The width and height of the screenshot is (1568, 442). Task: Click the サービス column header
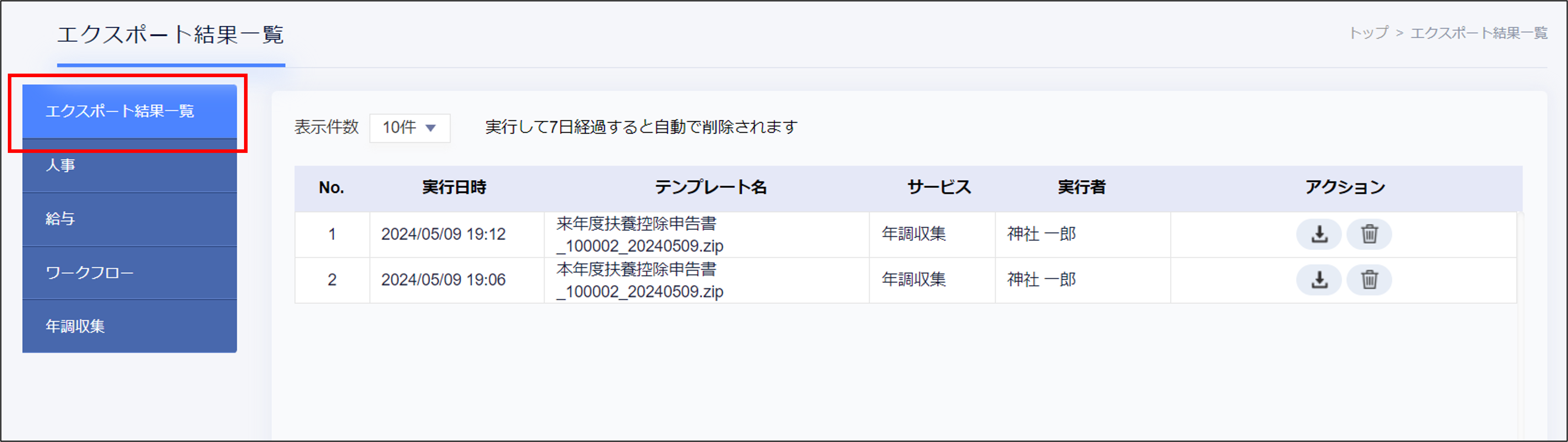coord(939,187)
